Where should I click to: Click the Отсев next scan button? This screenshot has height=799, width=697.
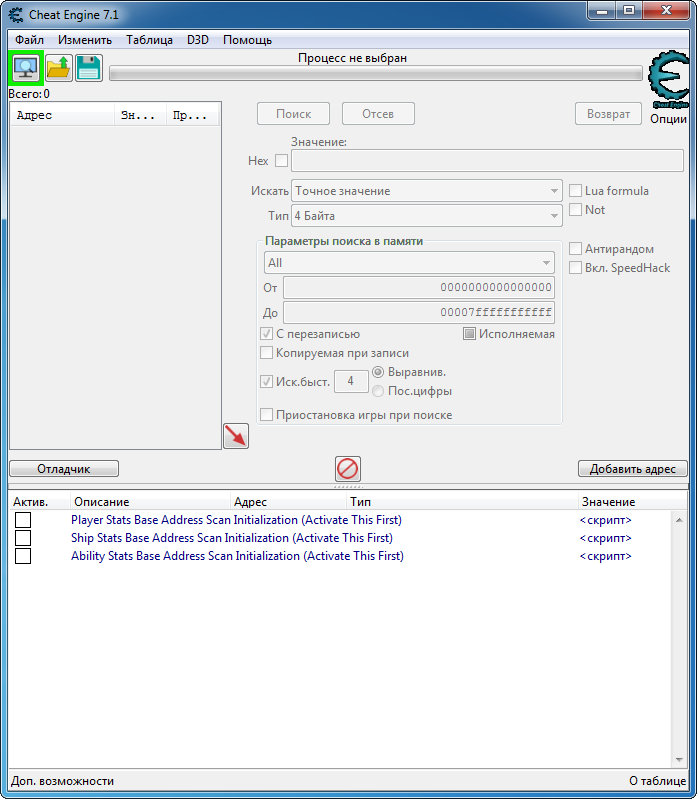click(378, 114)
